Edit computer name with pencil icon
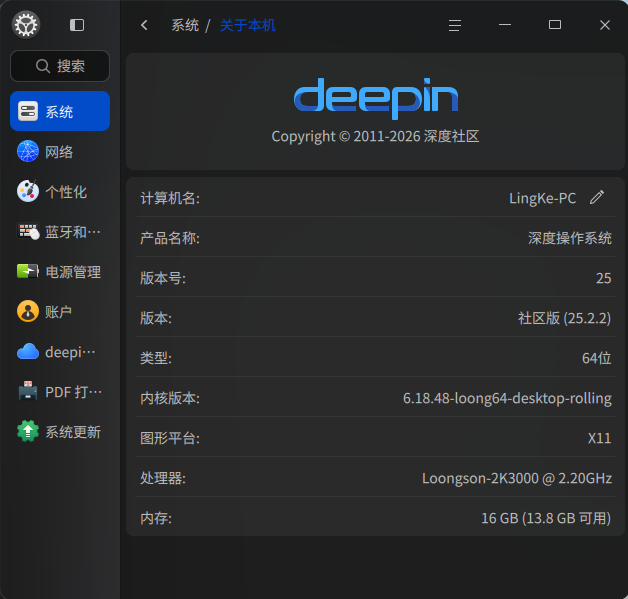Screen dimensions: 628x599 pyautogui.click(x=597, y=197)
